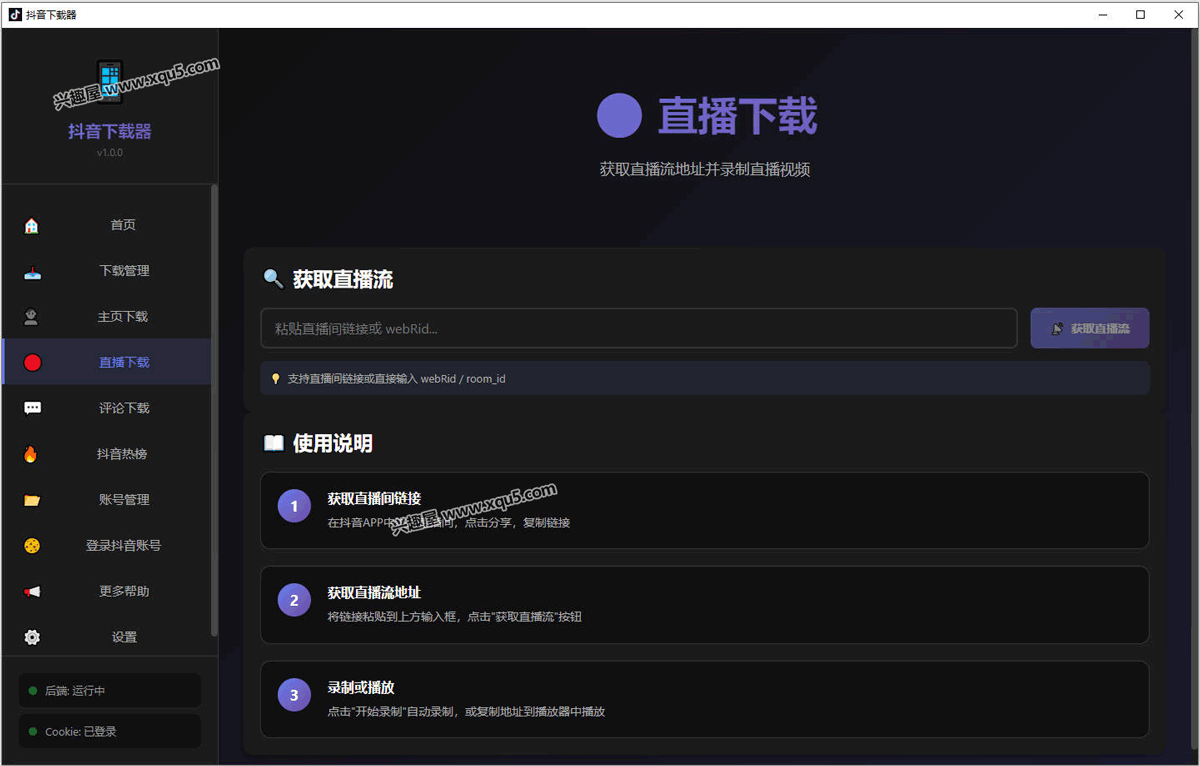The height and width of the screenshot is (766, 1200).
Task: Click the 后端: 运行中 status indicator
Action: pos(109,690)
